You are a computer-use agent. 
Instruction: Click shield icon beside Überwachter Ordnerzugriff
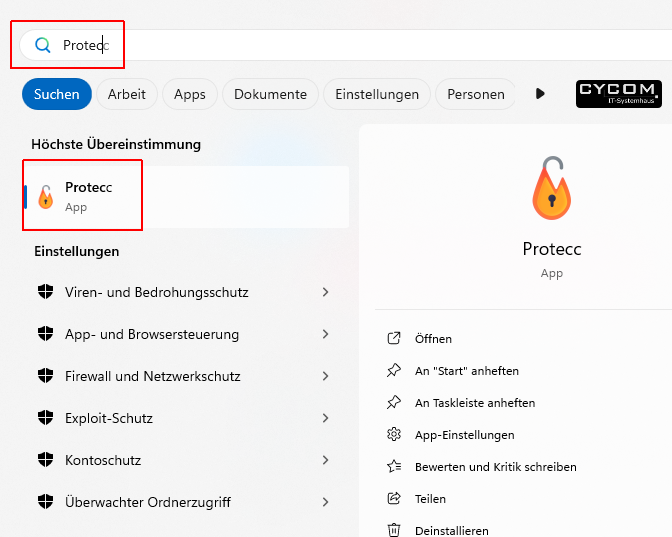click(x=45, y=501)
